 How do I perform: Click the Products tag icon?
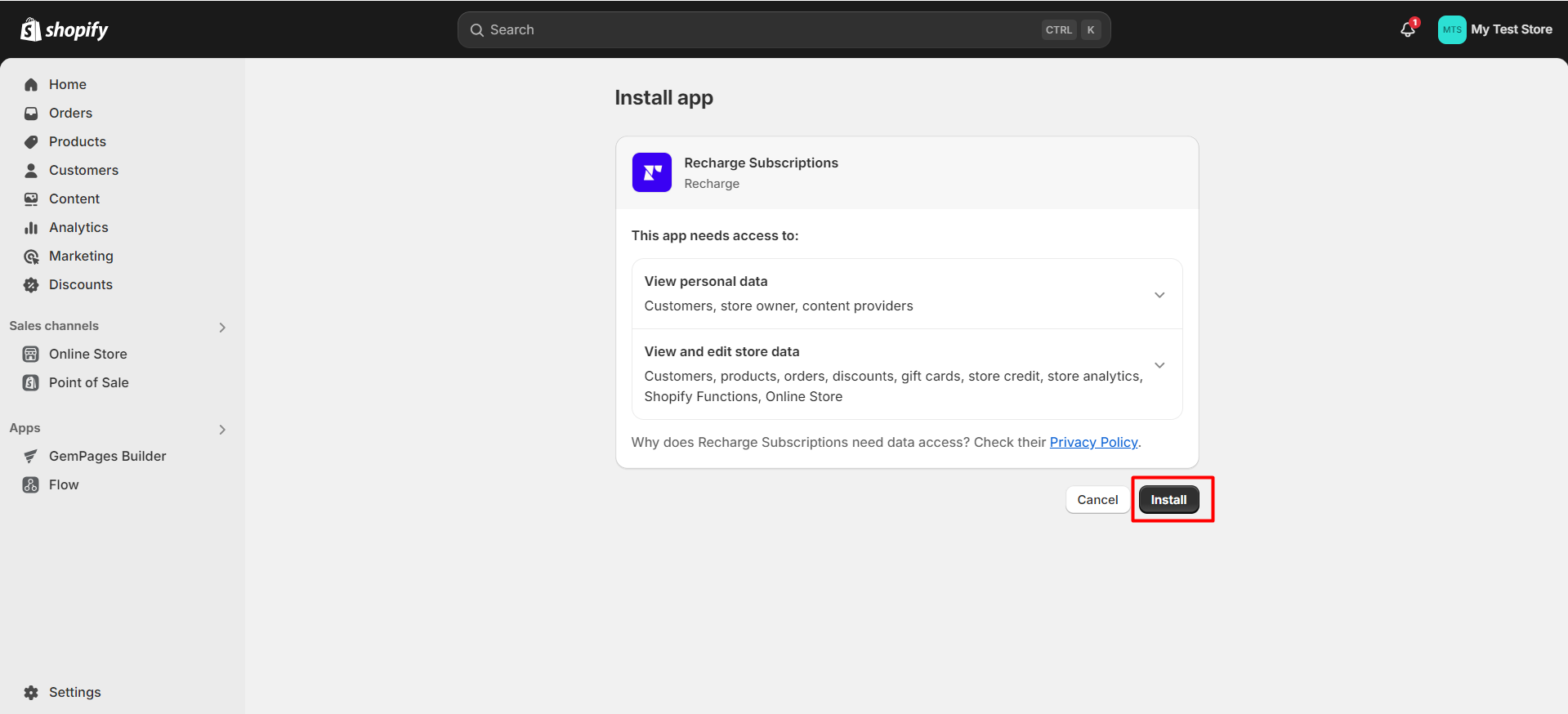tap(31, 141)
